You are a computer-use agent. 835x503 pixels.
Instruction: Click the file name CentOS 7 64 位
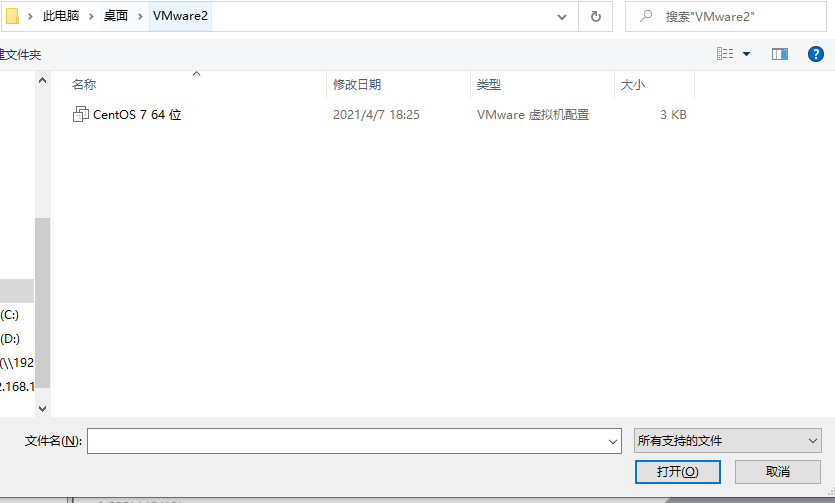137,114
